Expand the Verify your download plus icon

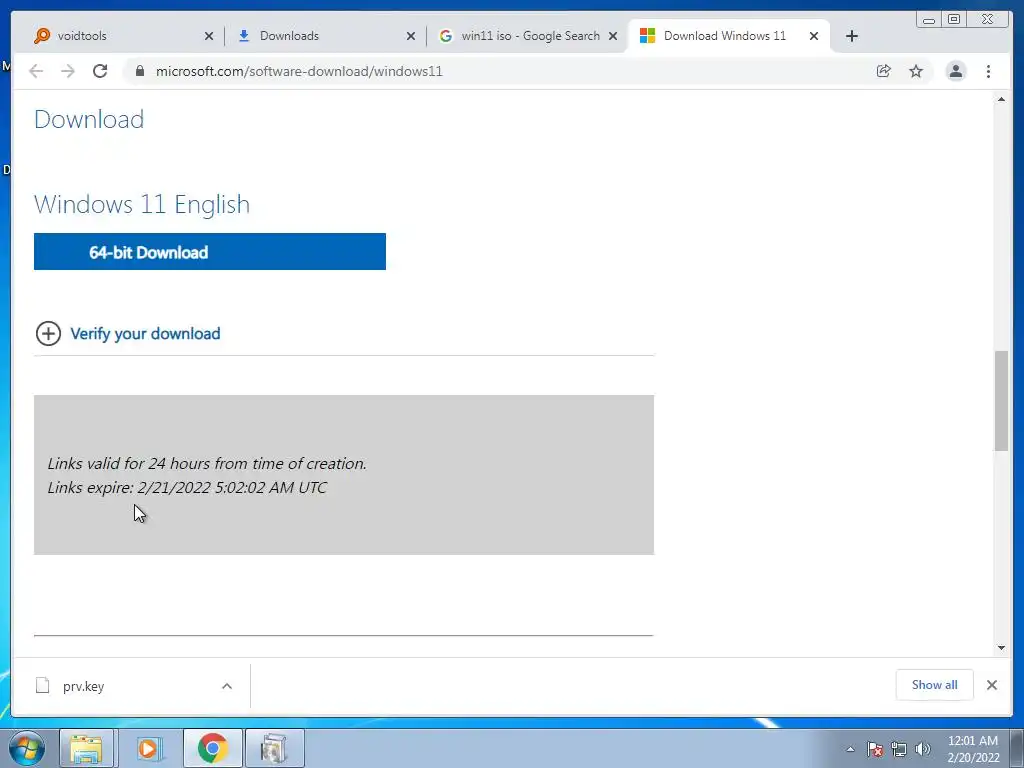point(48,334)
